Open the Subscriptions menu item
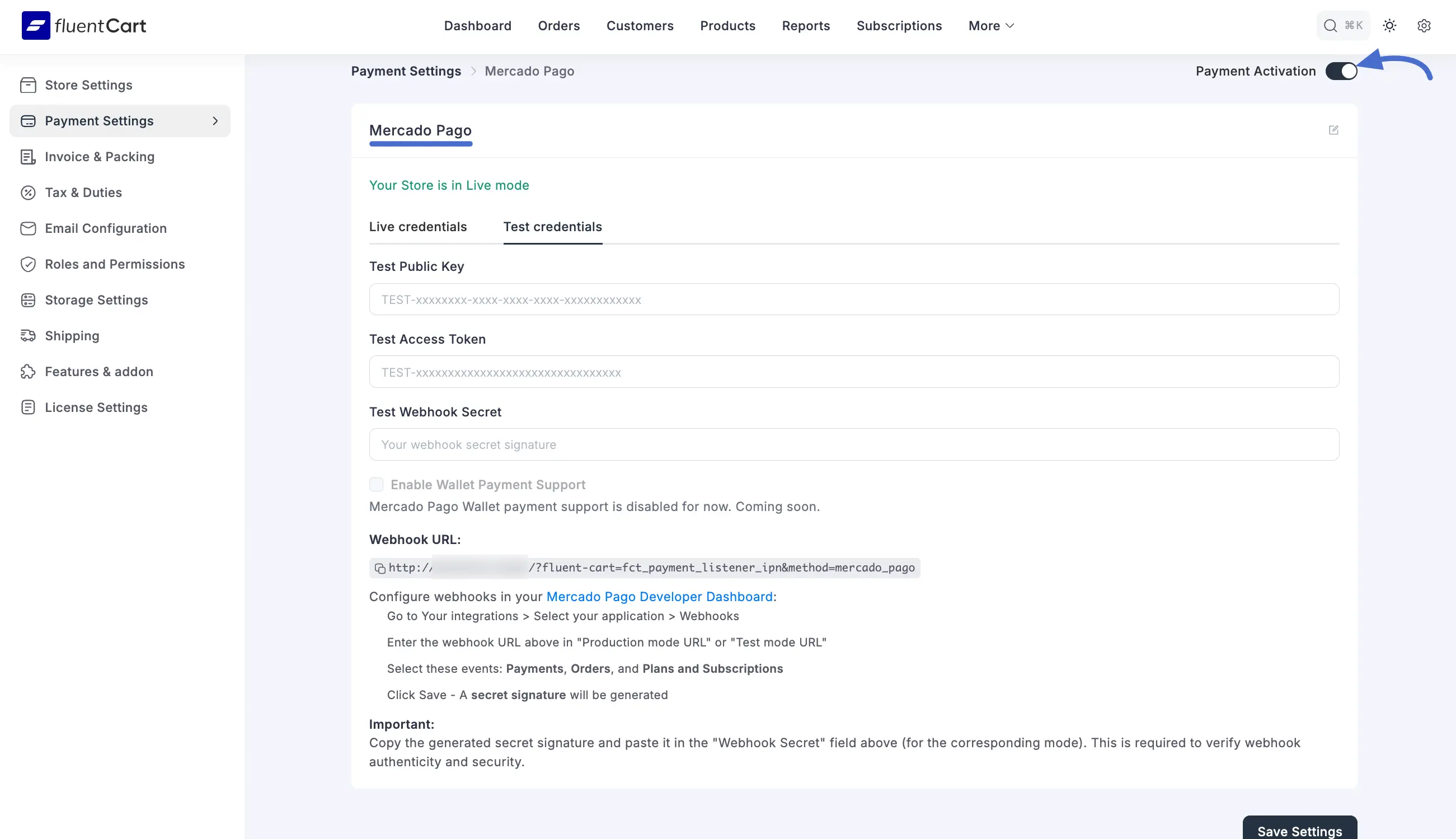The image size is (1456, 839). pyautogui.click(x=899, y=25)
